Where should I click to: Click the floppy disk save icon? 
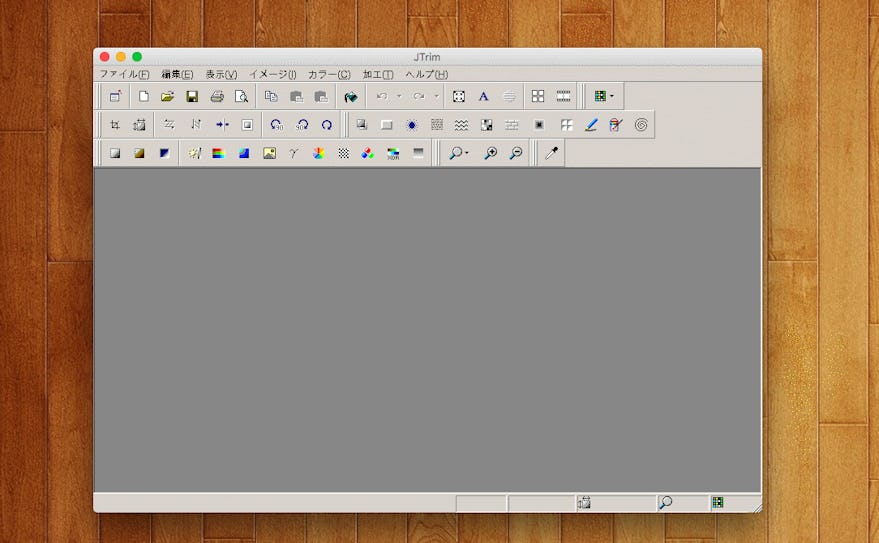192,97
